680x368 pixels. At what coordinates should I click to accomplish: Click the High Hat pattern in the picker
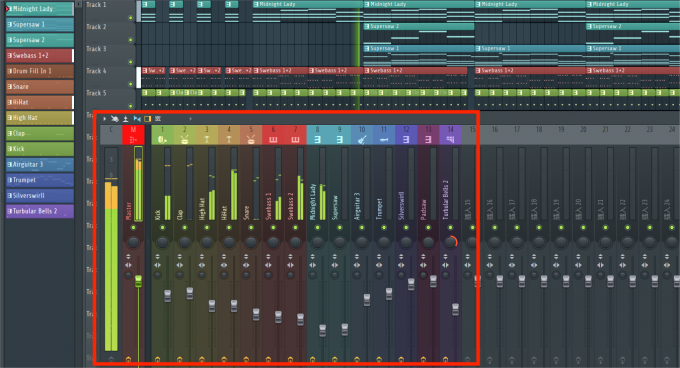(x=40, y=117)
